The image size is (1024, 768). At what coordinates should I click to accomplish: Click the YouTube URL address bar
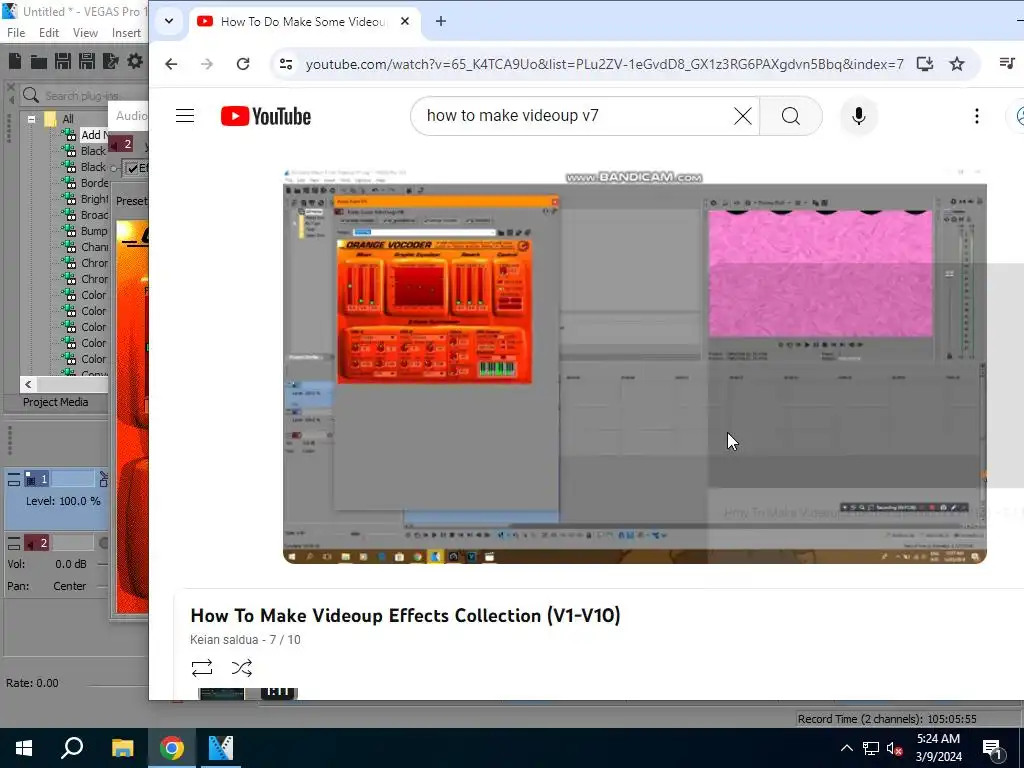(x=604, y=64)
